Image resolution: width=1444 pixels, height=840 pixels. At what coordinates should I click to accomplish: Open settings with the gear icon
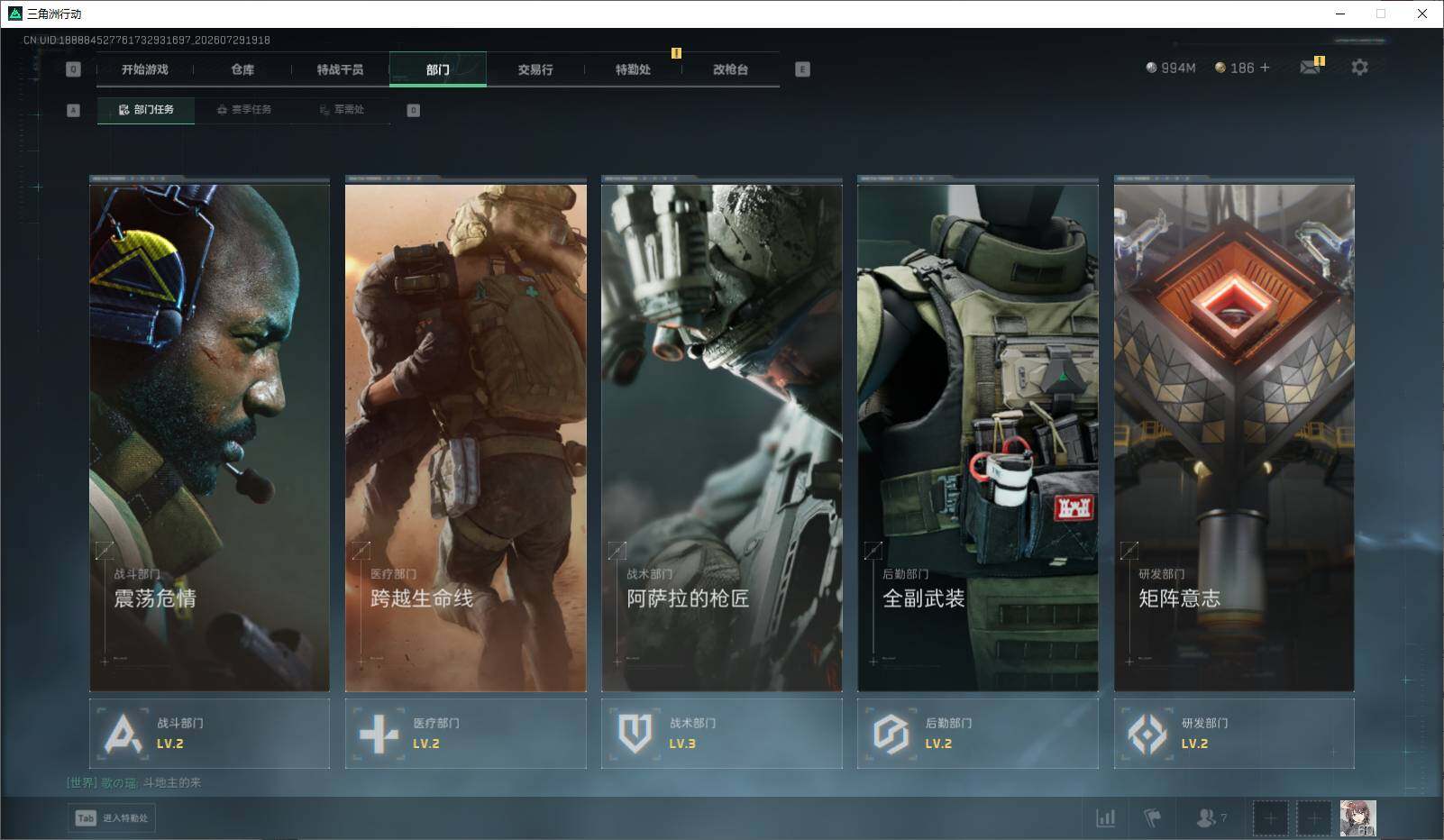[1359, 68]
